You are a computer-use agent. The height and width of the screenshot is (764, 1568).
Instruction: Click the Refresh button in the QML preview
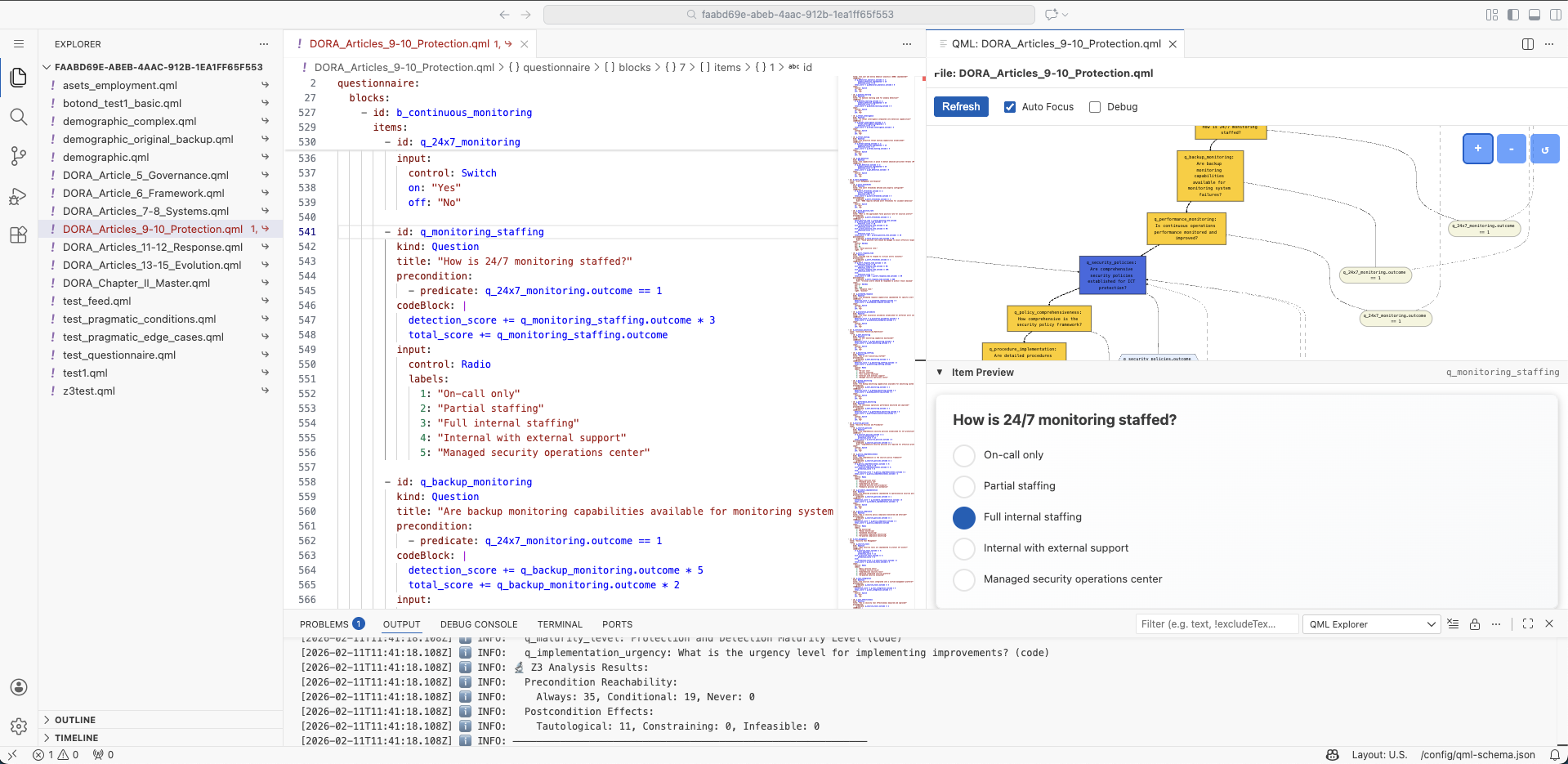pos(961,106)
